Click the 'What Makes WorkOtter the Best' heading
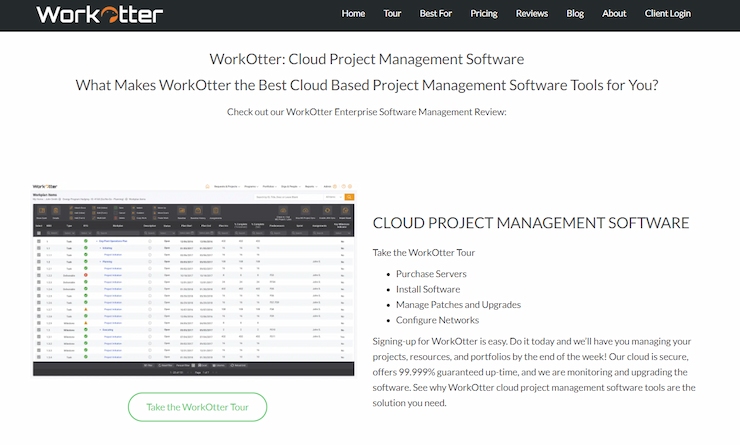Screen dimensions: 740x445 tap(367, 85)
